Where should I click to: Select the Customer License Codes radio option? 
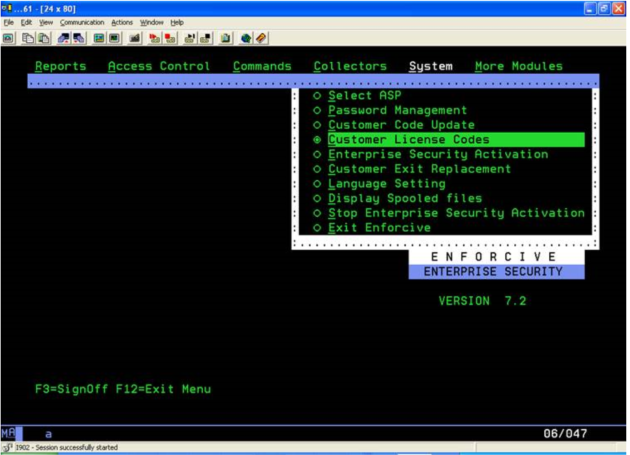317,139
